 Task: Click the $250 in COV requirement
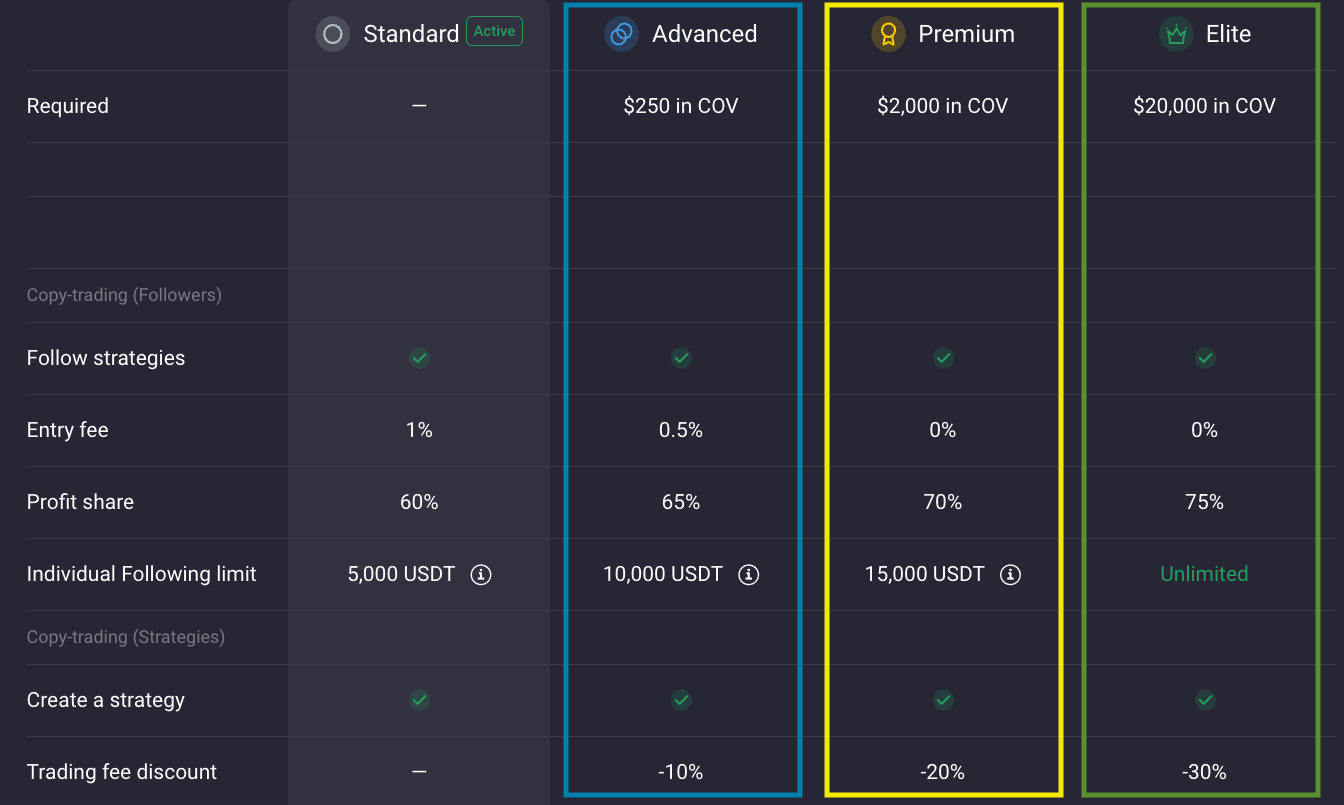pyautogui.click(x=681, y=107)
